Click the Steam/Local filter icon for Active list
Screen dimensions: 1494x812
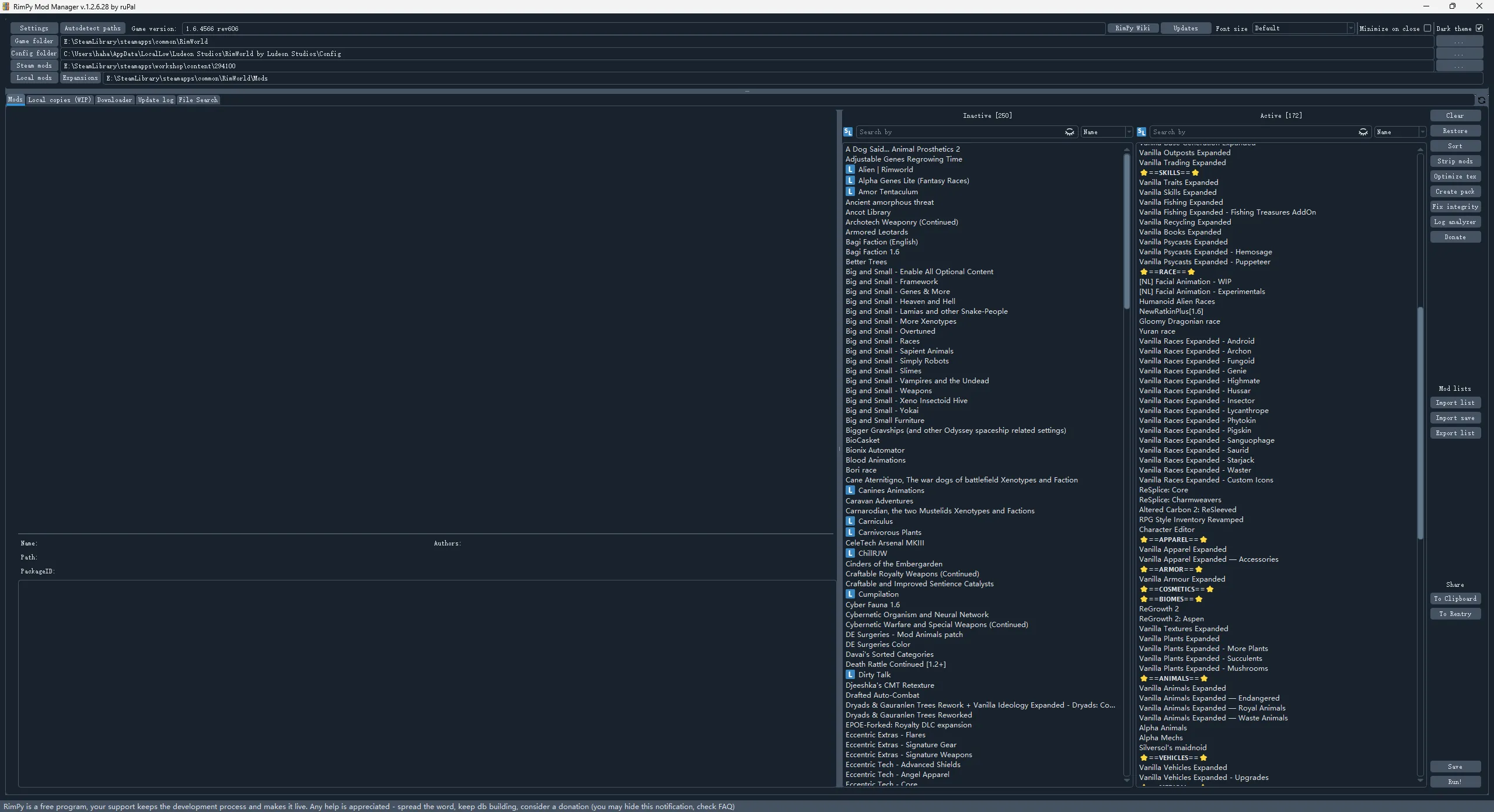point(1142,132)
